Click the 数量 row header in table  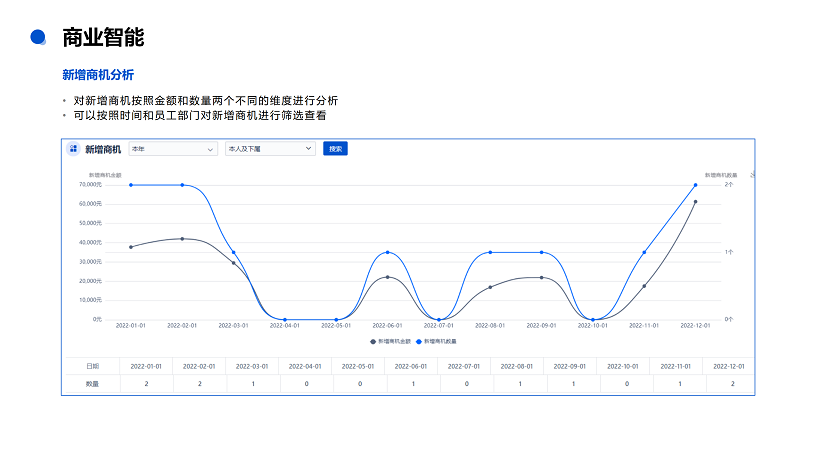click(x=91, y=384)
